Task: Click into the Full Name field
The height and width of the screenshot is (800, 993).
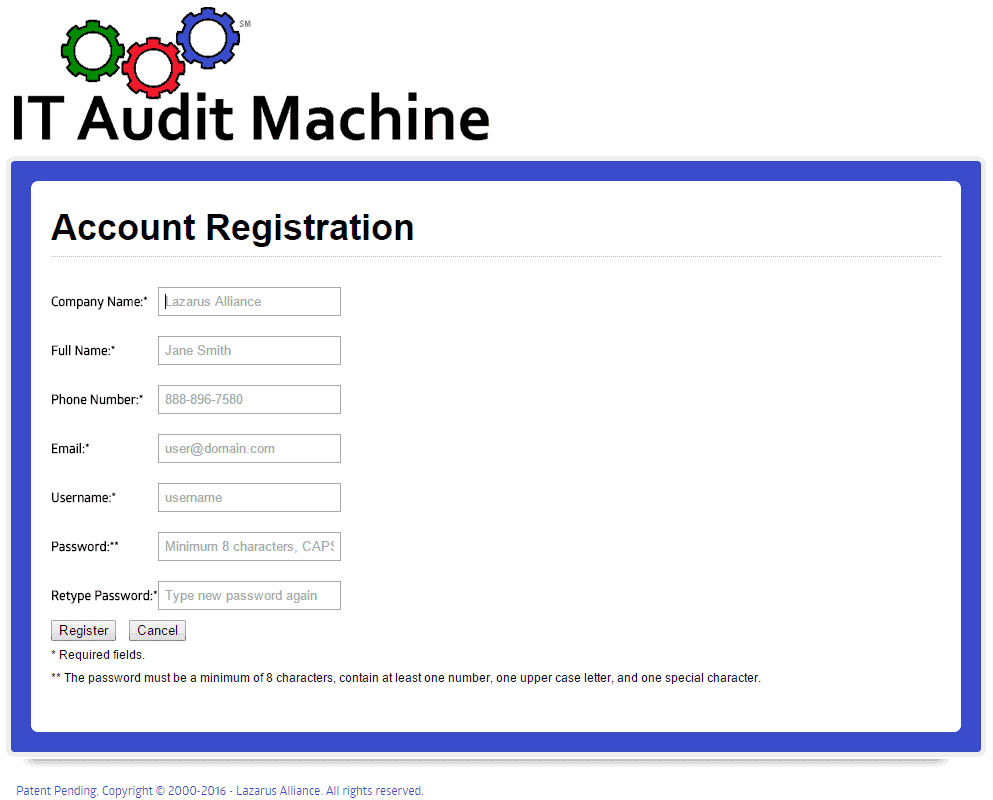Action: pos(249,350)
